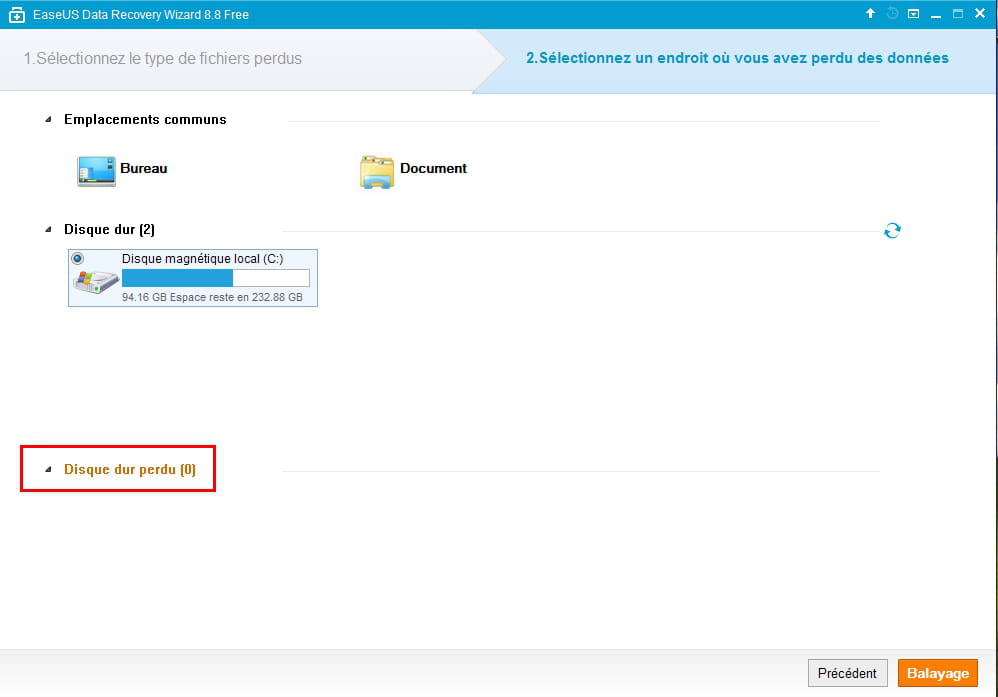Select the Document folder icon
The image size is (998, 697).
[377, 172]
